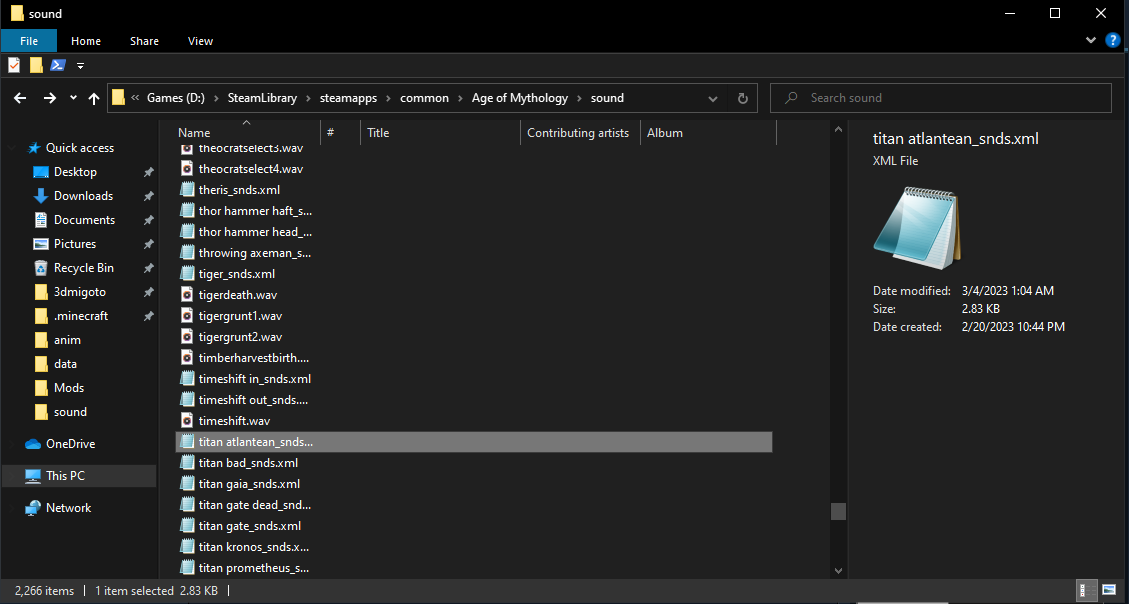Navigate up one folder level arrow
The height and width of the screenshot is (604, 1129).
coord(94,98)
